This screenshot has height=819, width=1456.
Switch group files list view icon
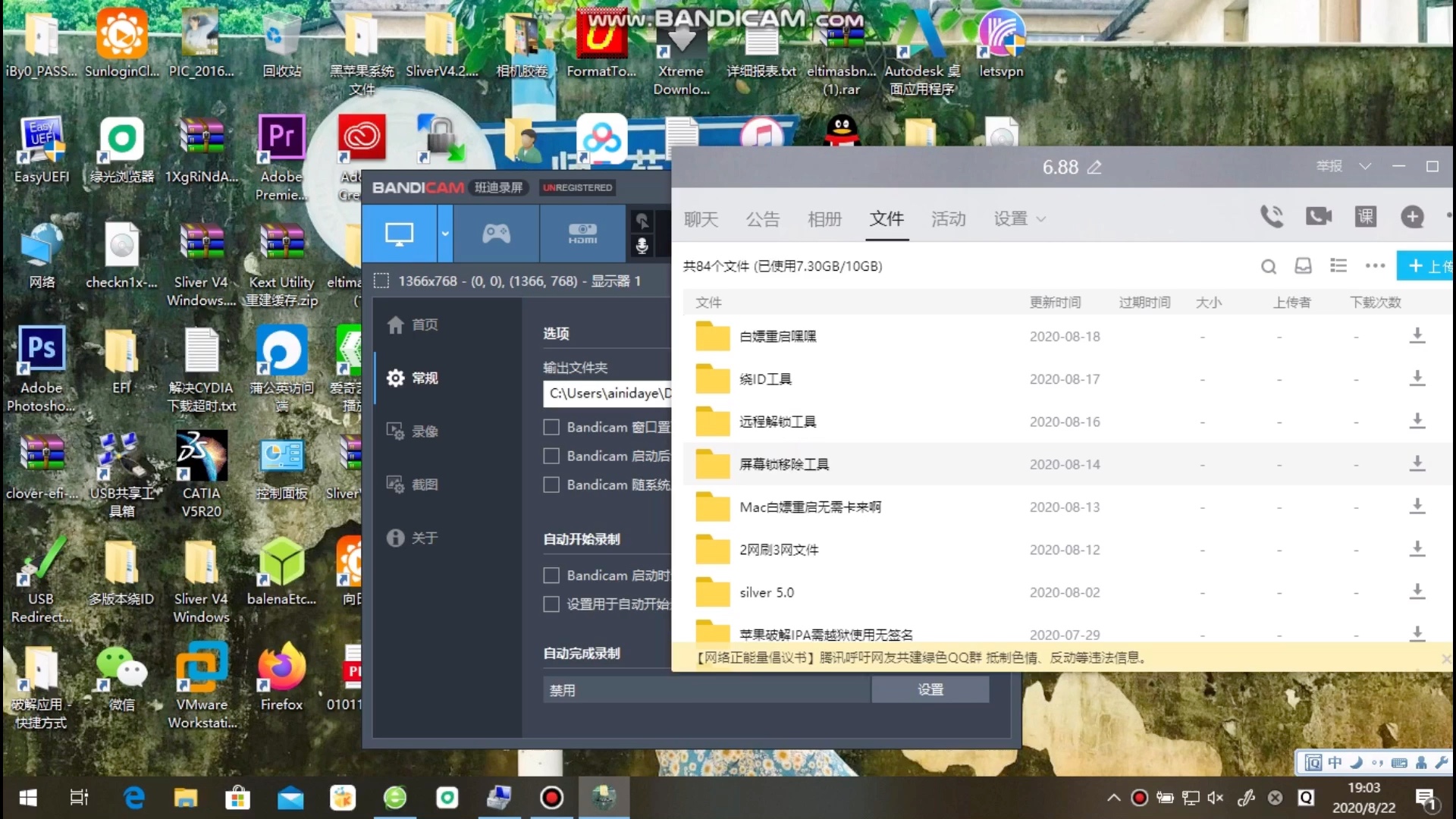(x=1338, y=265)
